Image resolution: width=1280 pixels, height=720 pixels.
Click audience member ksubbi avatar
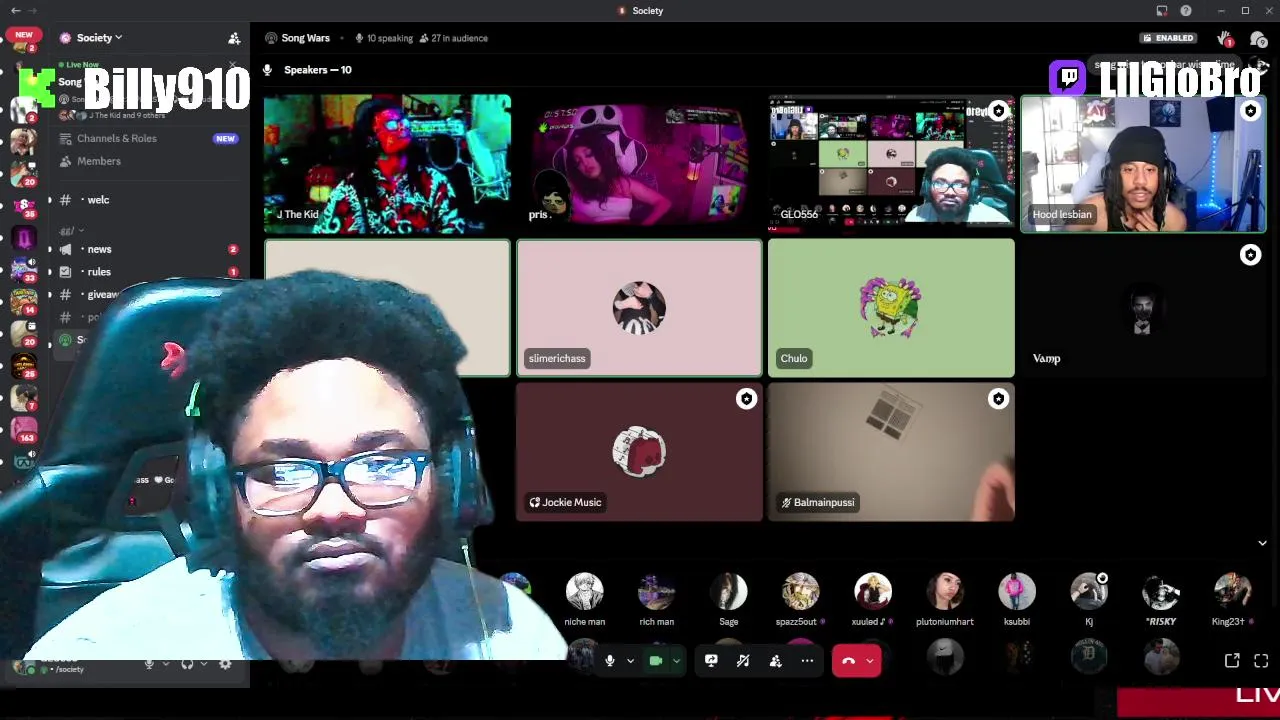[x=1016, y=591]
